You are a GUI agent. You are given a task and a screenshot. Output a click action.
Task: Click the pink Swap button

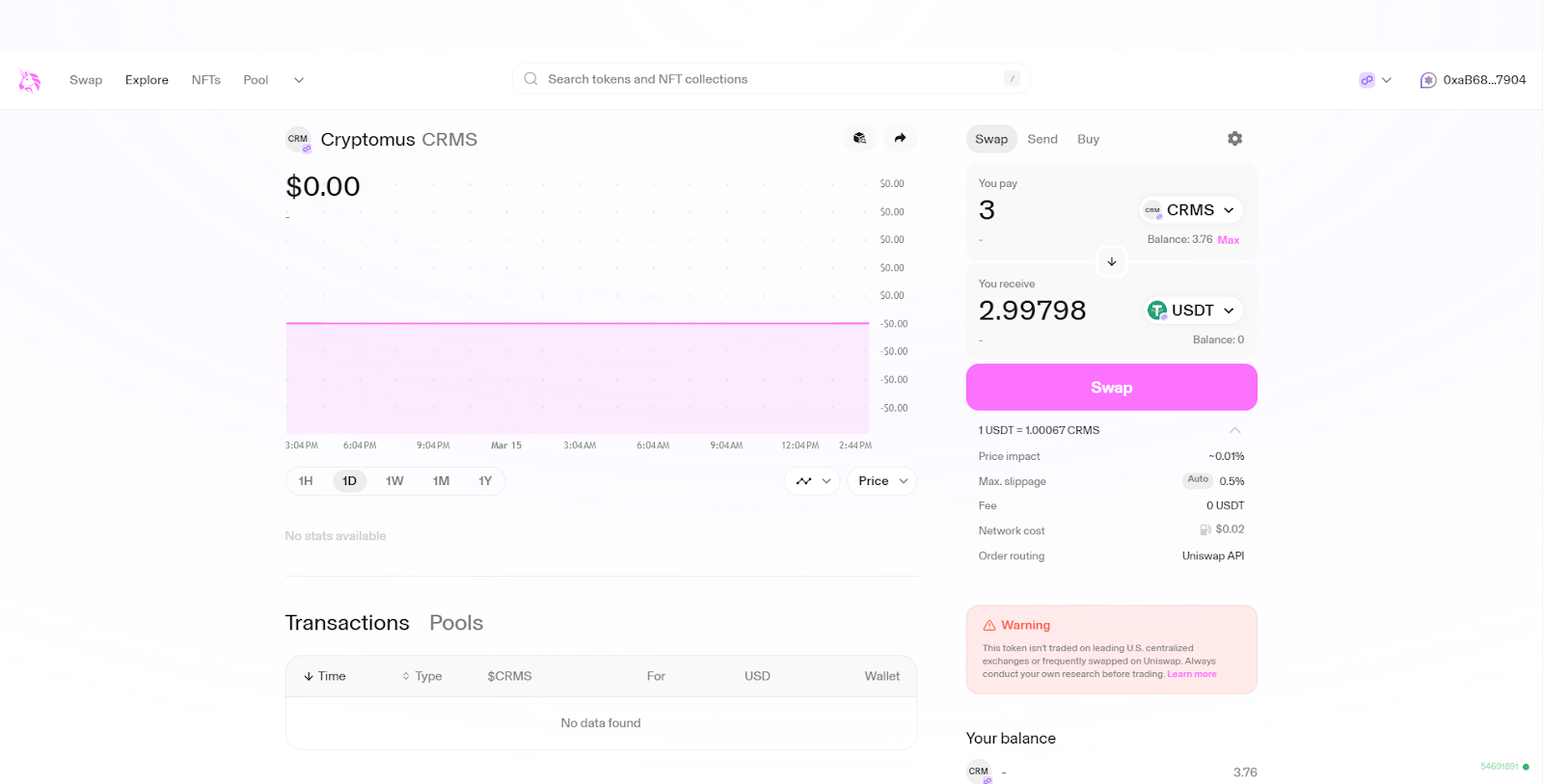point(1112,388)
